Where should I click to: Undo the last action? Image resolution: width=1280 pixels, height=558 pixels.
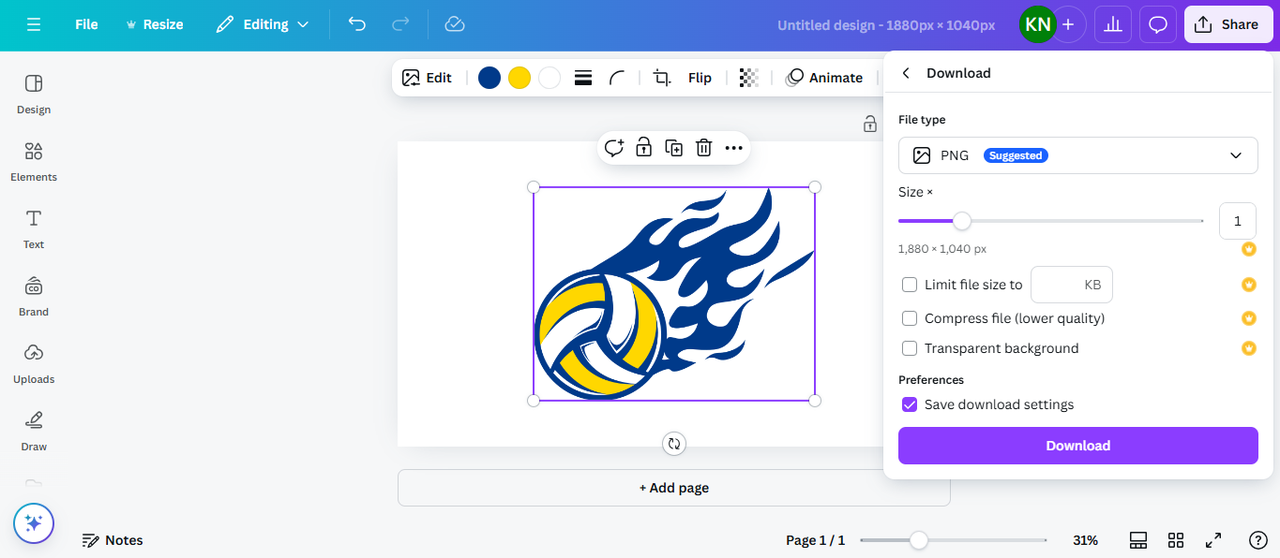click(357, 24)
